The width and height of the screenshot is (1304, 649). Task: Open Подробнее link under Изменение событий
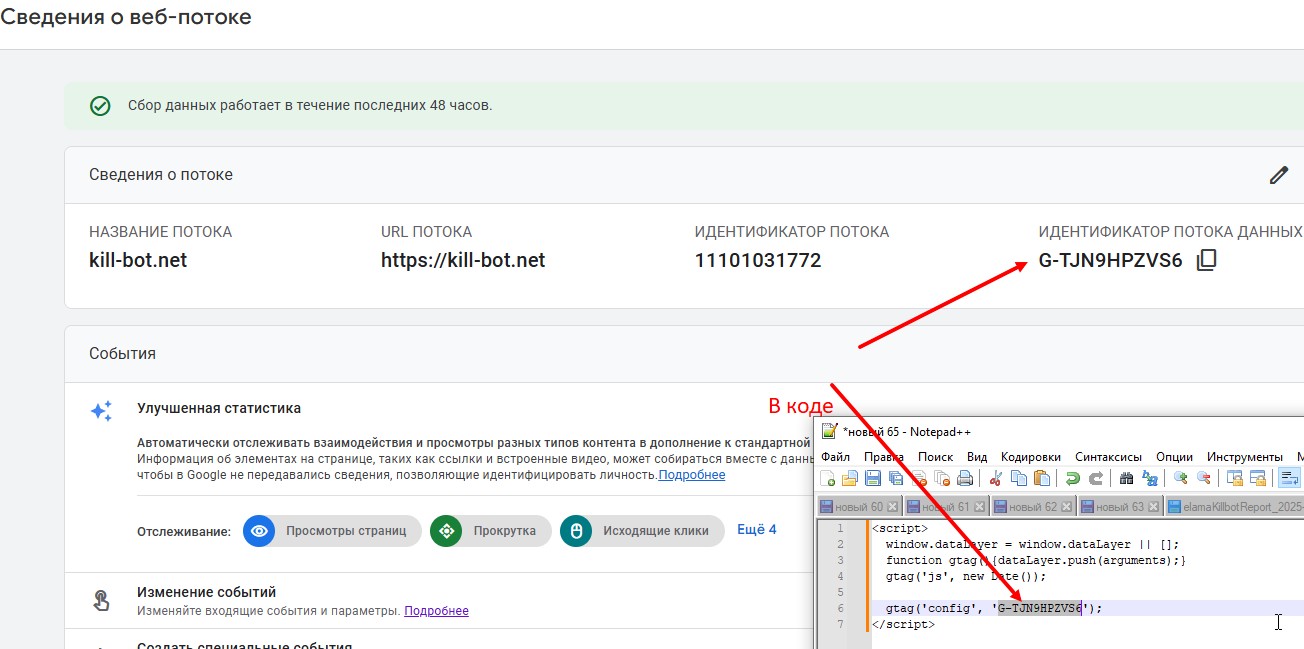click(436, 610)
